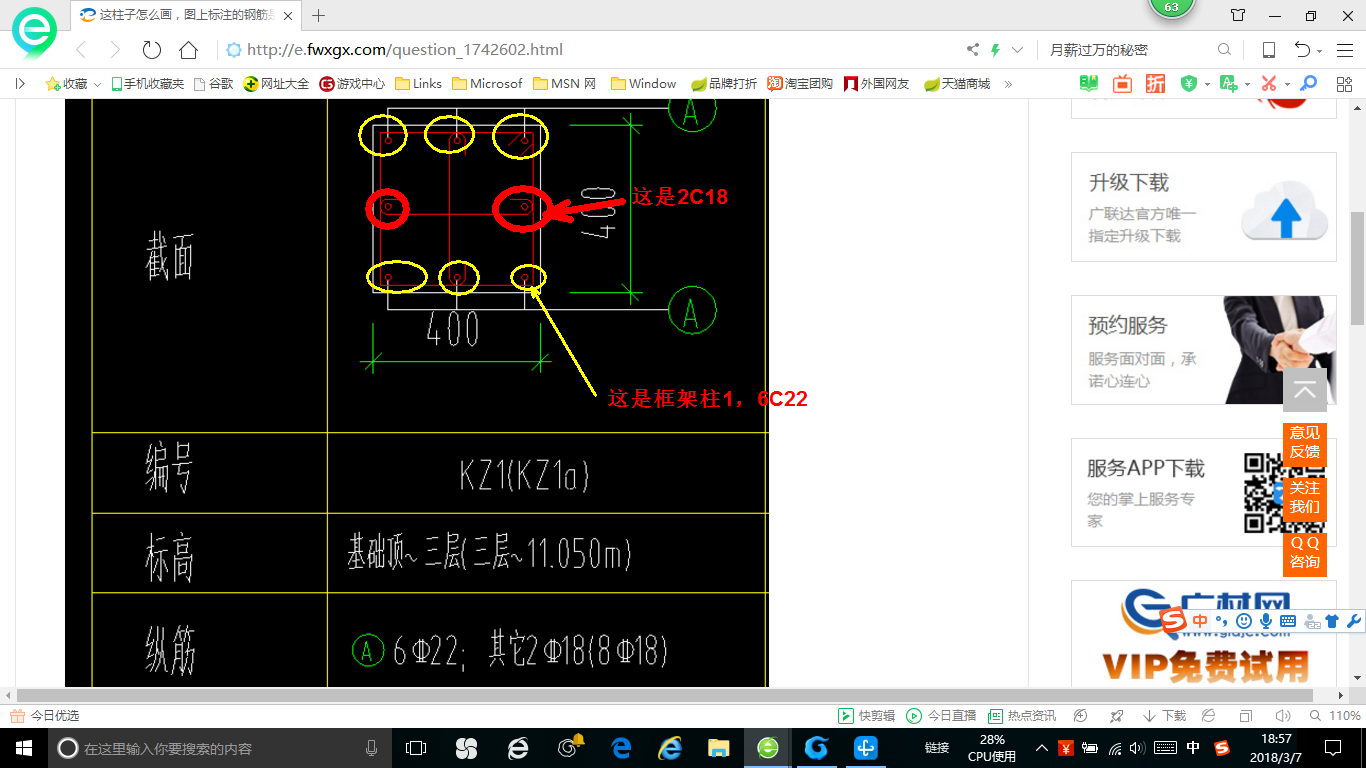
Task: Click the 热点资讯 status bar item
Action: (x=1022, y=716)
